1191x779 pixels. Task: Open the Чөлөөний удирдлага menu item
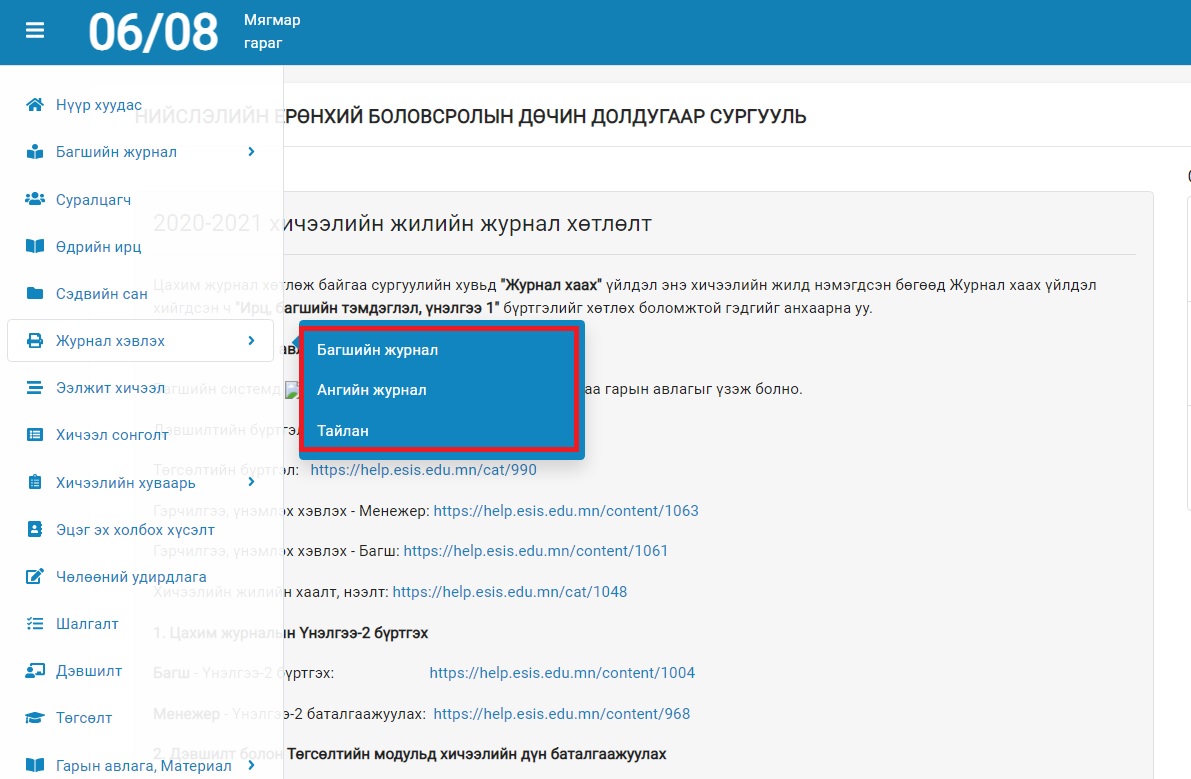[131, 577]
